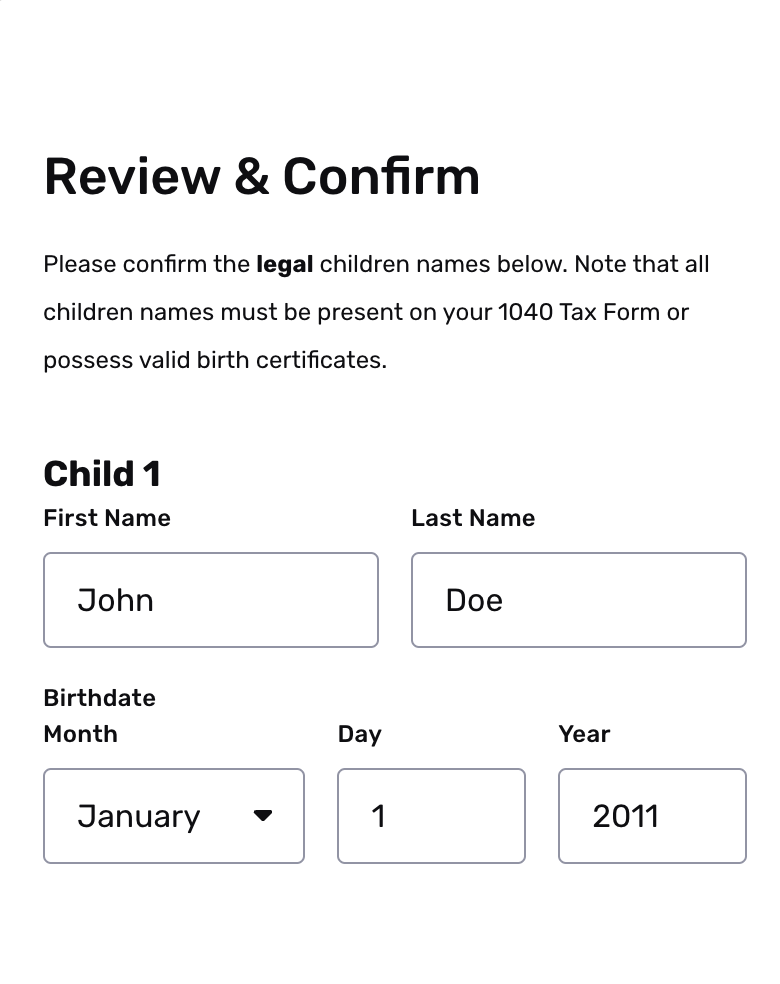Viewport: 780px width, 984px height.
Task: Click the Review & Confirm heading
Action: click(262, 177)
